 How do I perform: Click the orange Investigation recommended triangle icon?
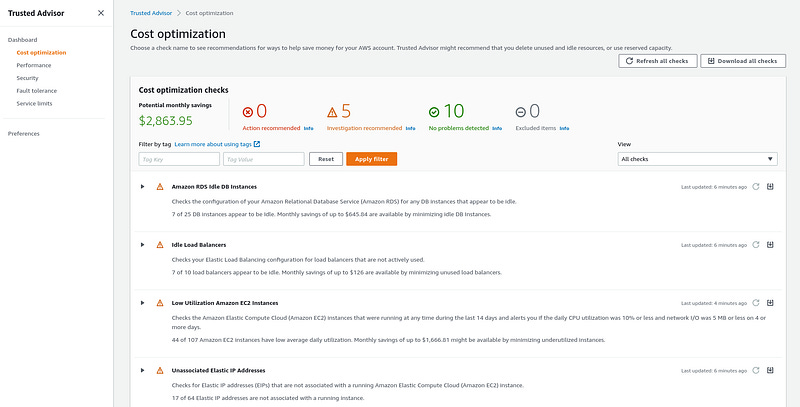332,112
